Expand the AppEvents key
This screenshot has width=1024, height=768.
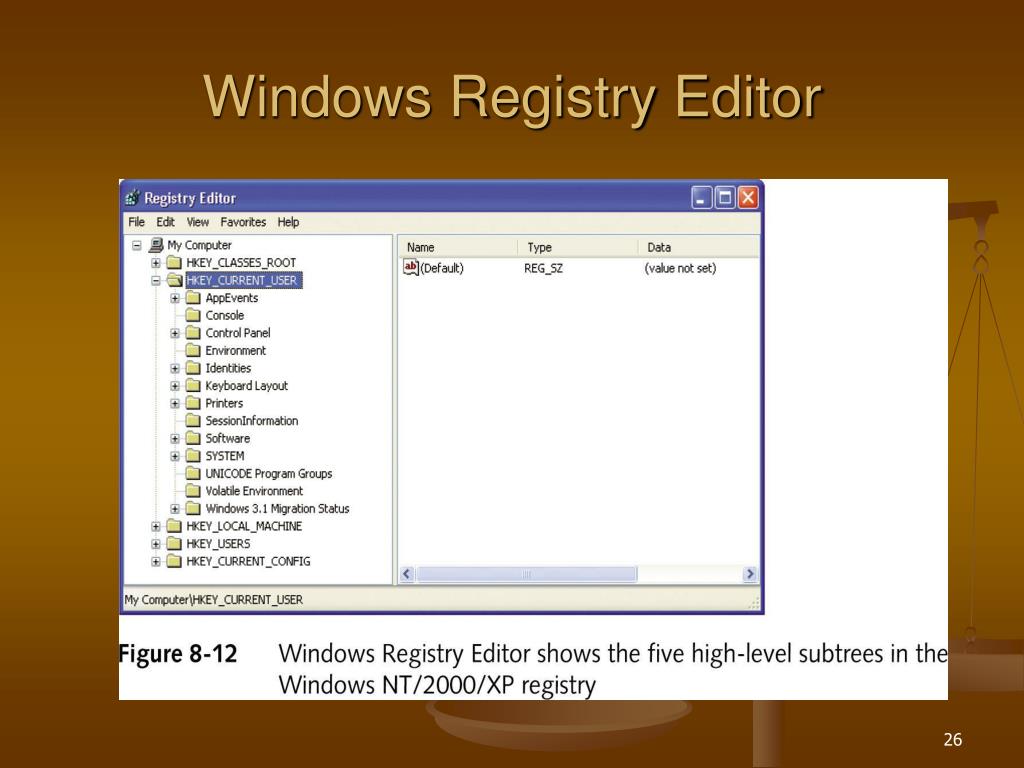[x=175, y=298]
